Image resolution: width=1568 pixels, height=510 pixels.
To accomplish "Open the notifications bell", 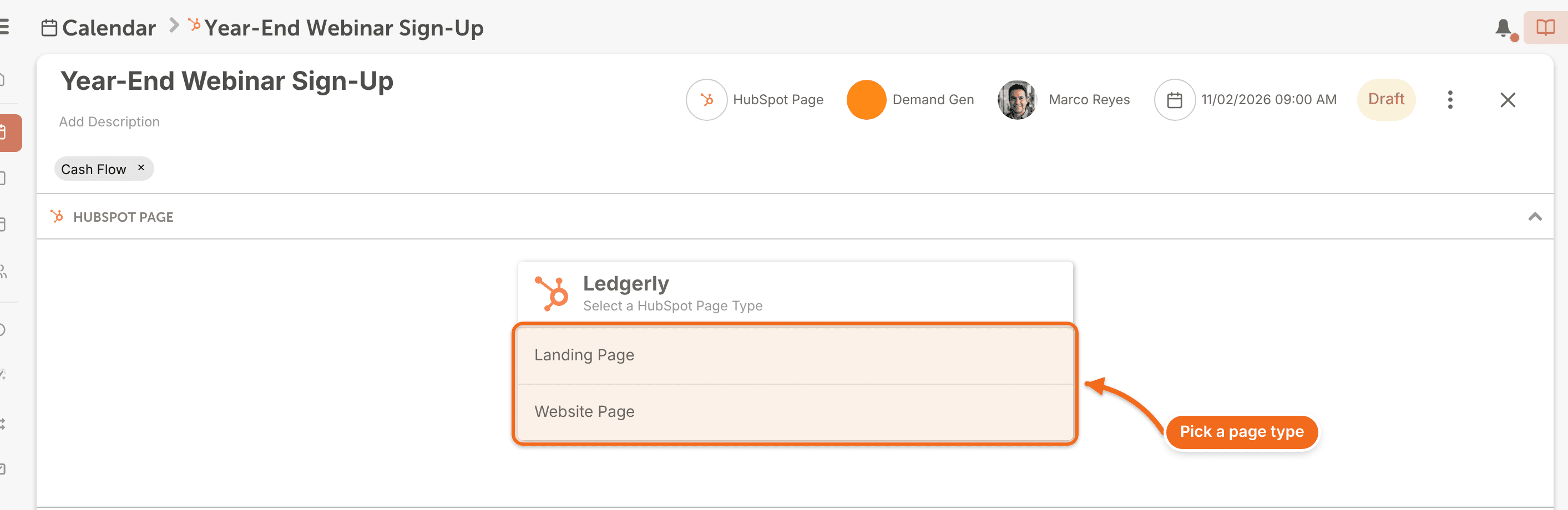I will [x=1503, y=28].
